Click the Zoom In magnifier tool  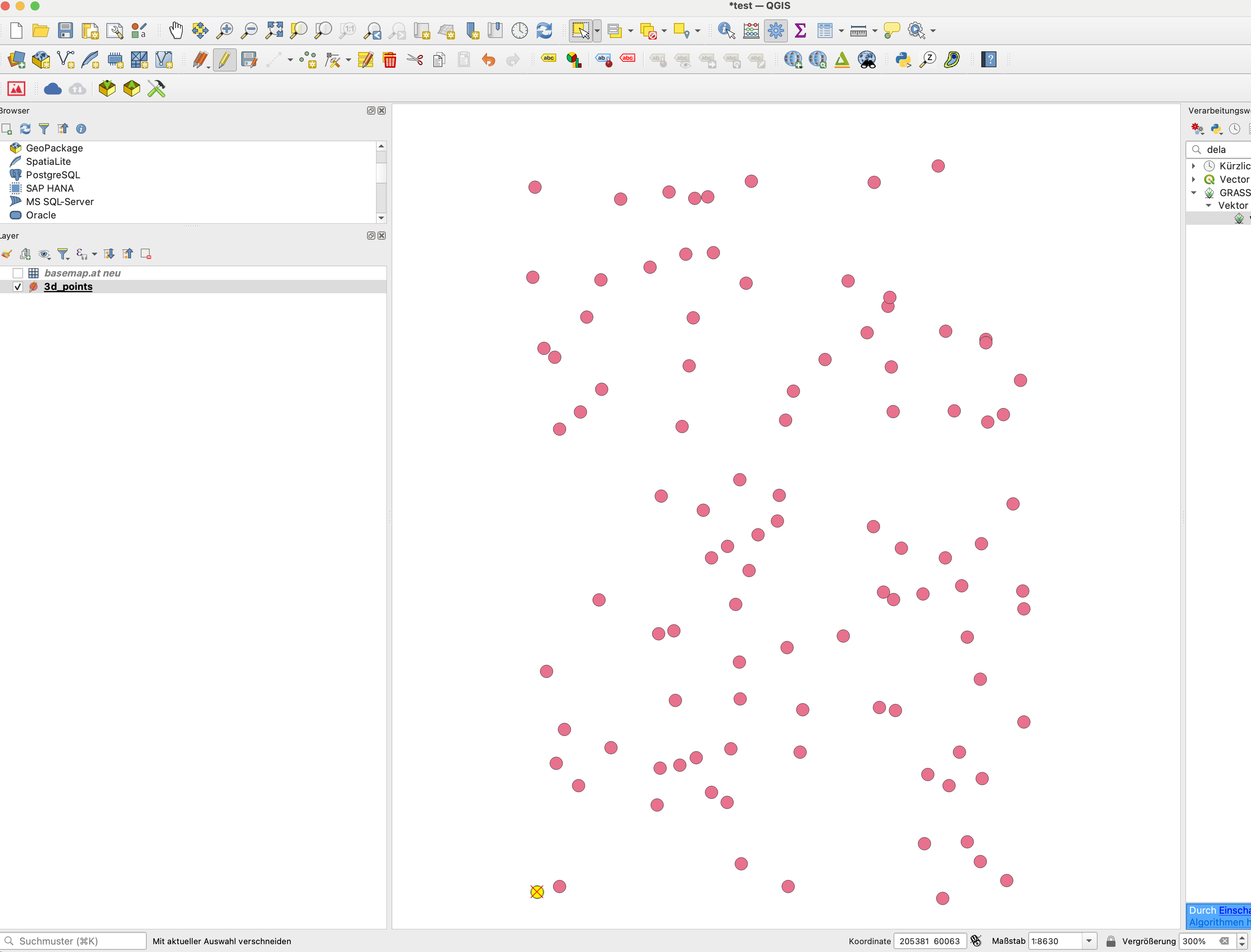click(225, 31)
